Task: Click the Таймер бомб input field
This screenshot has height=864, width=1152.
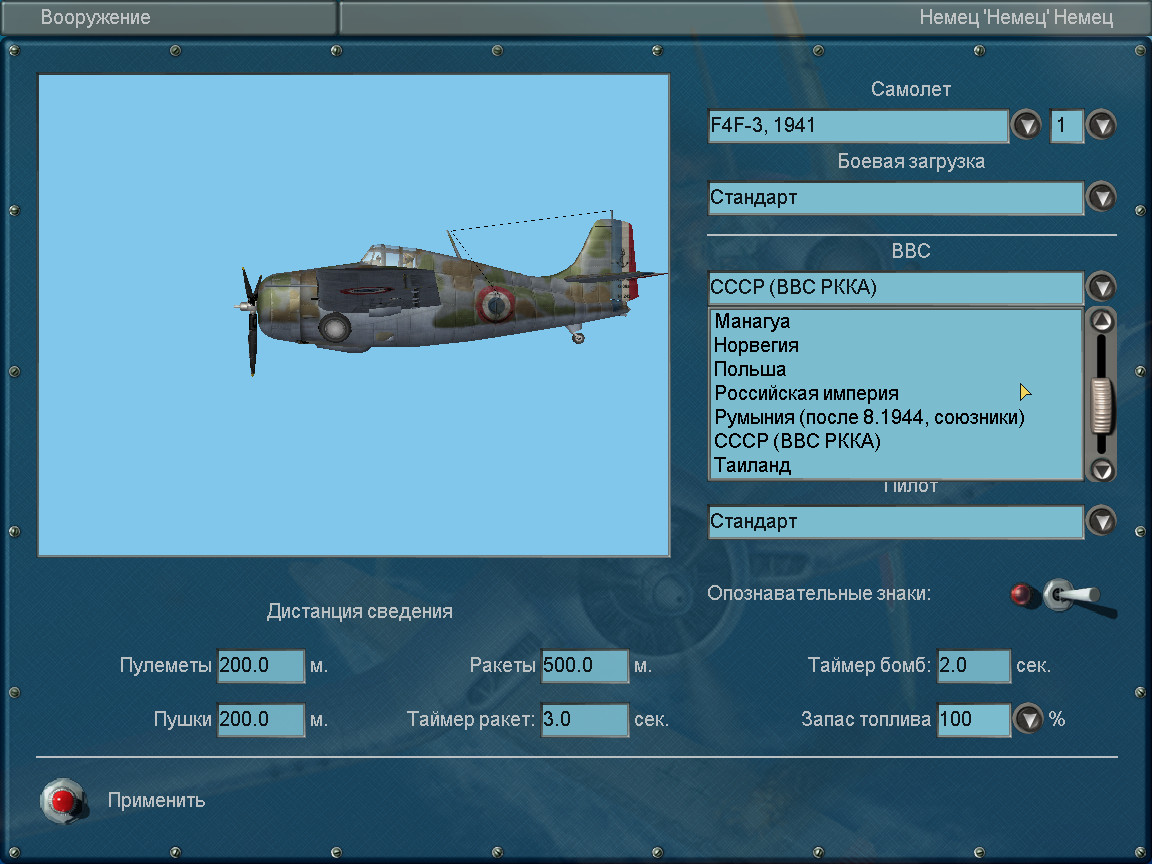Action: pyautogui.click(x=973, y=666)
